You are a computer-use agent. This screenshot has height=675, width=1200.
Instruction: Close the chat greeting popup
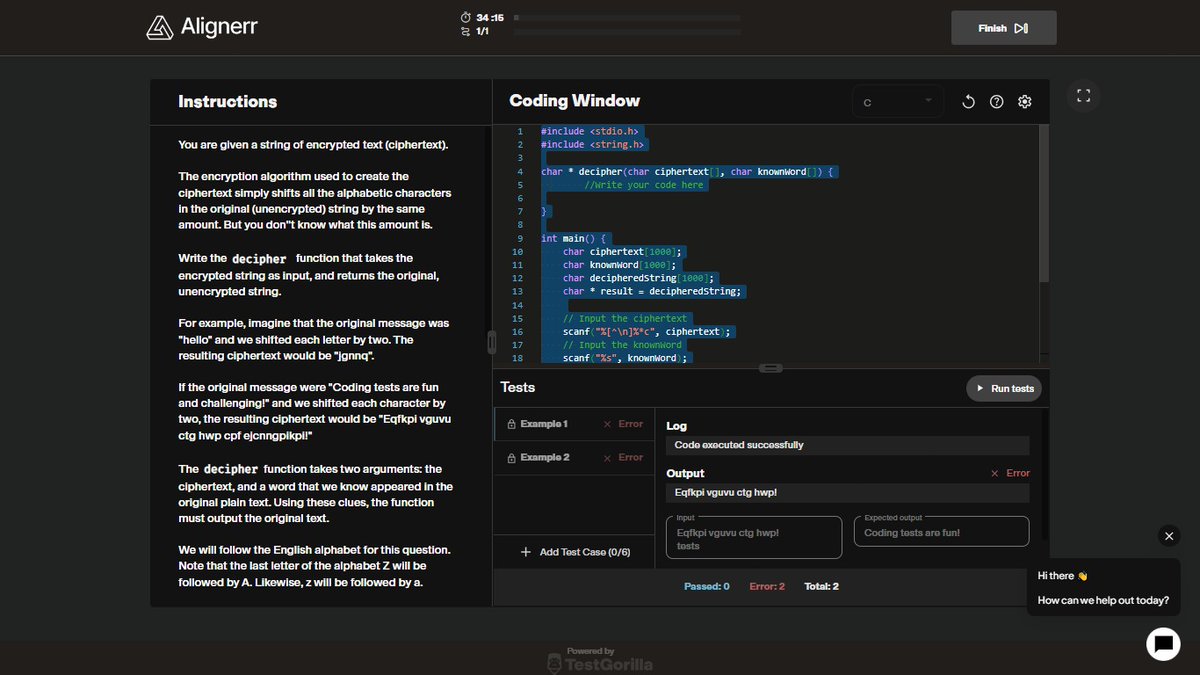click(x=1169, y=536)
